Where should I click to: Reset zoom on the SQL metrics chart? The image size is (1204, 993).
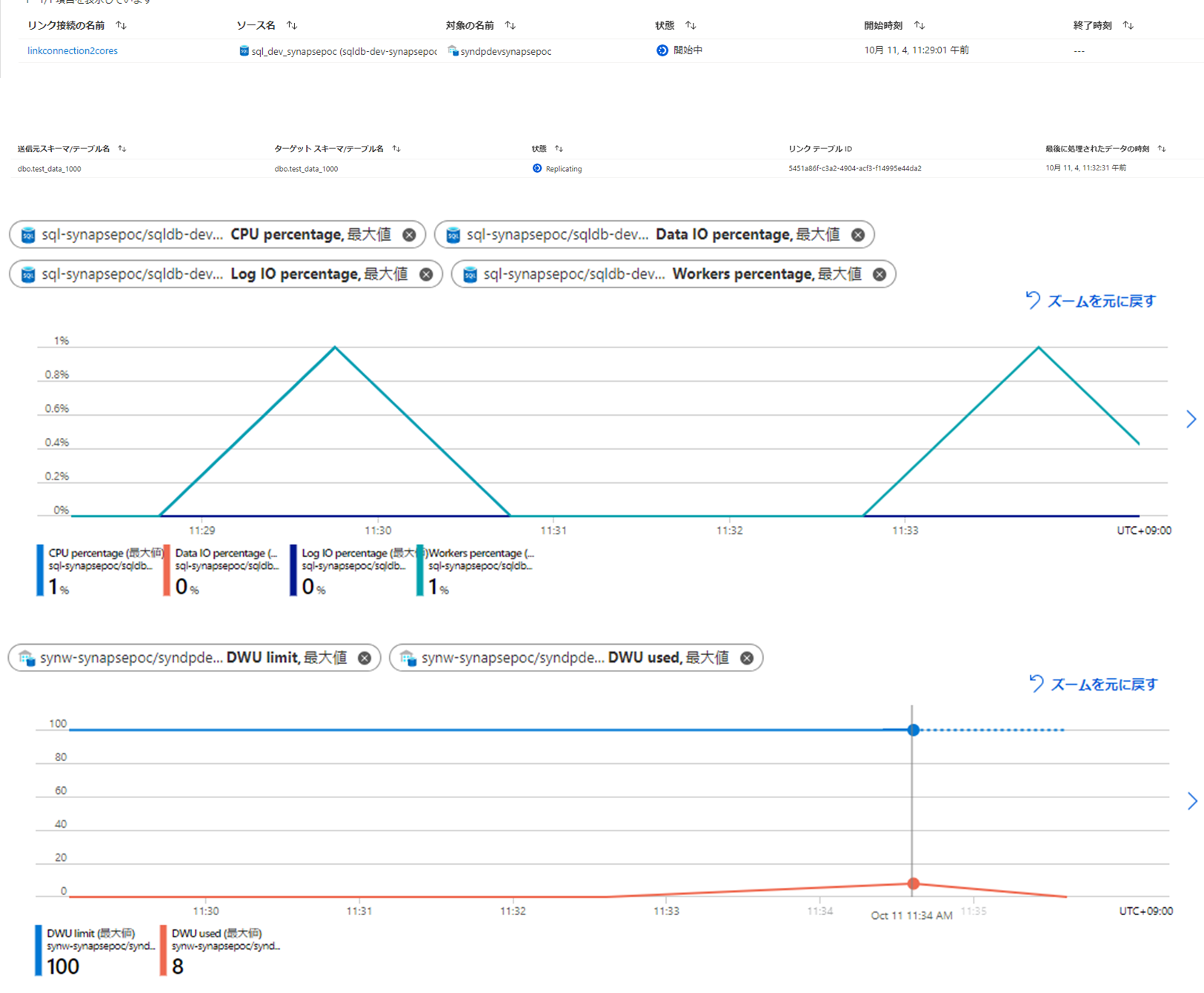(1091, 301)
